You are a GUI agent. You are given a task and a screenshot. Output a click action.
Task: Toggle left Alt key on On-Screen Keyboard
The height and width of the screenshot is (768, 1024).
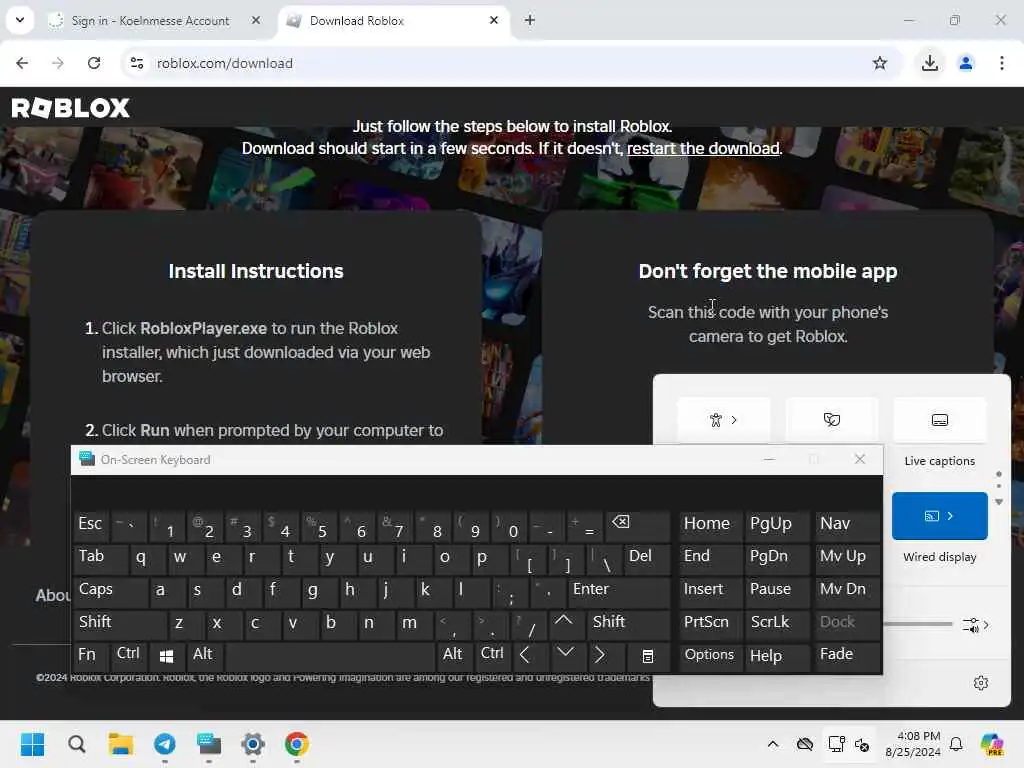[x=204, y=656]
